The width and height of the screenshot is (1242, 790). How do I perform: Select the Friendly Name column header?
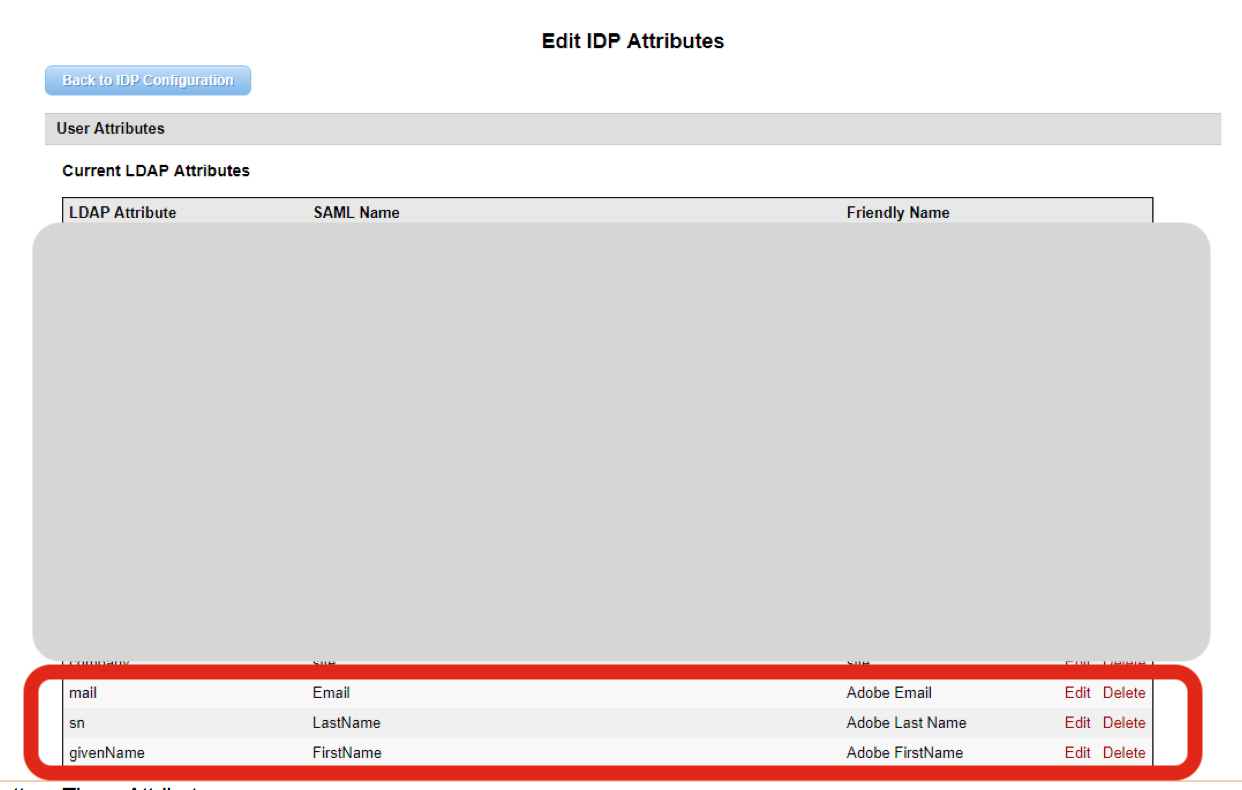[x=897, y=212]
